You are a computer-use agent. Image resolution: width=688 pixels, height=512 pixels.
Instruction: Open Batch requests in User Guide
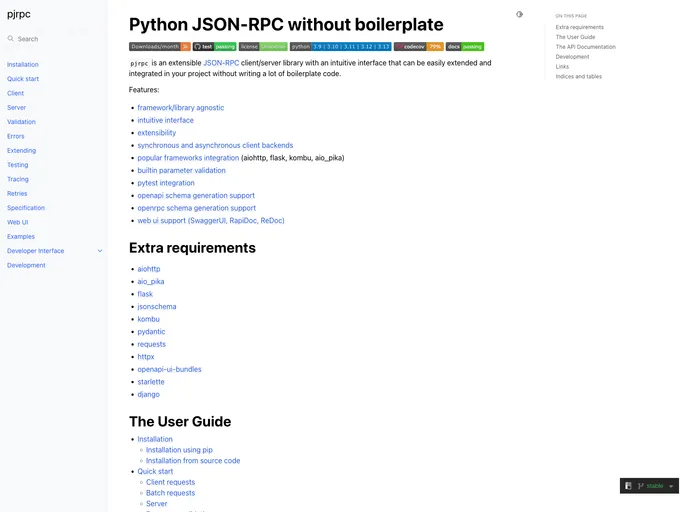(x=171, y=493)
